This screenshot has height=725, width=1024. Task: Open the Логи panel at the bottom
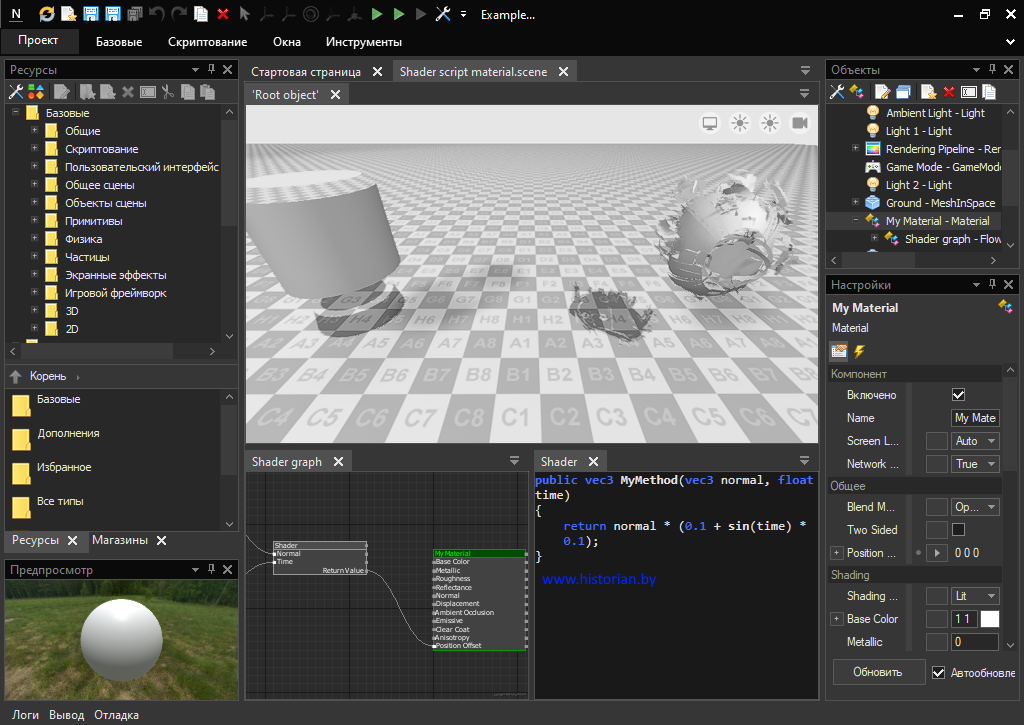click(25, 715)
